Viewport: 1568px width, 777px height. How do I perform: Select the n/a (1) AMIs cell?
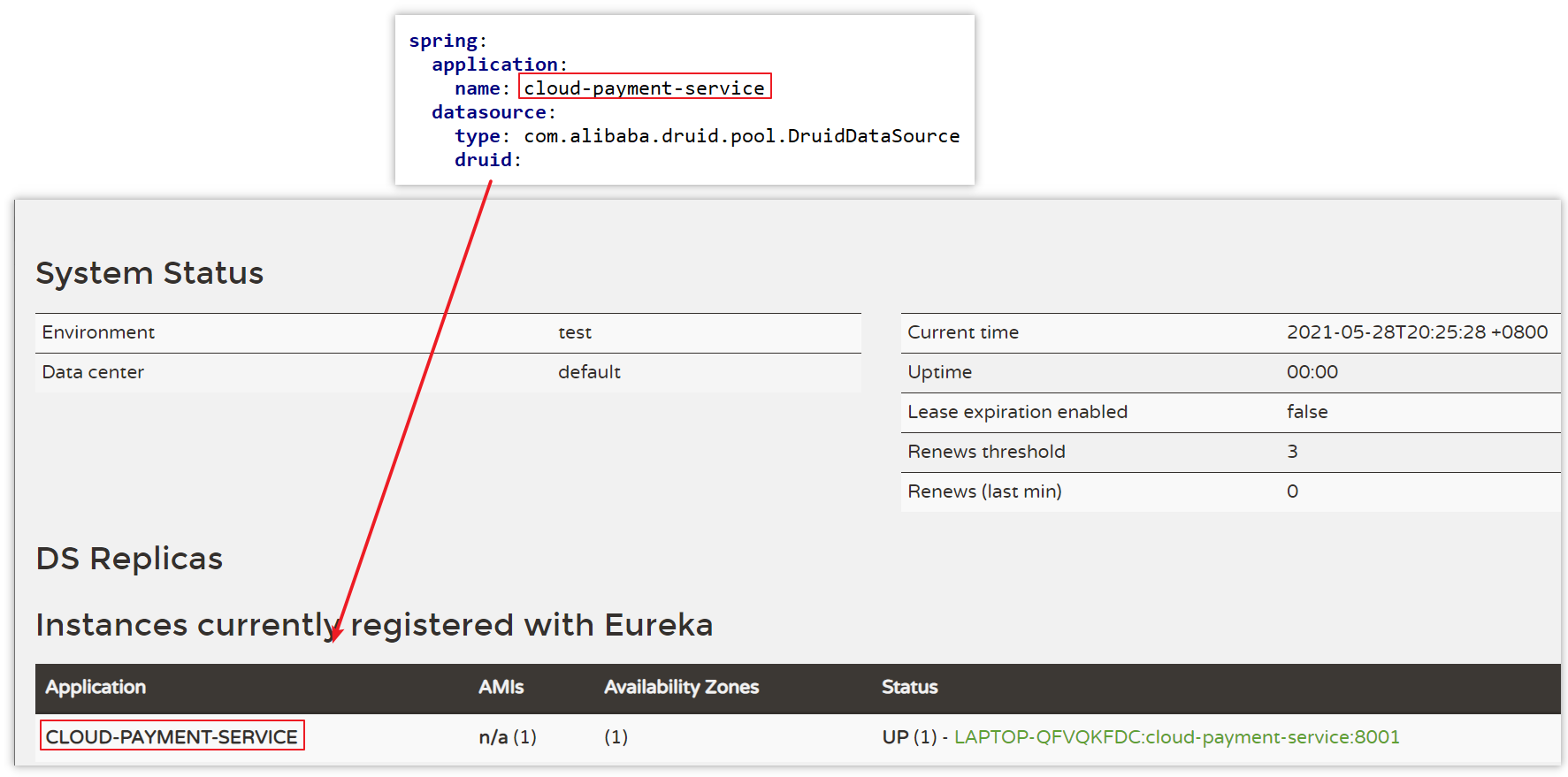[x=508, y=736]
